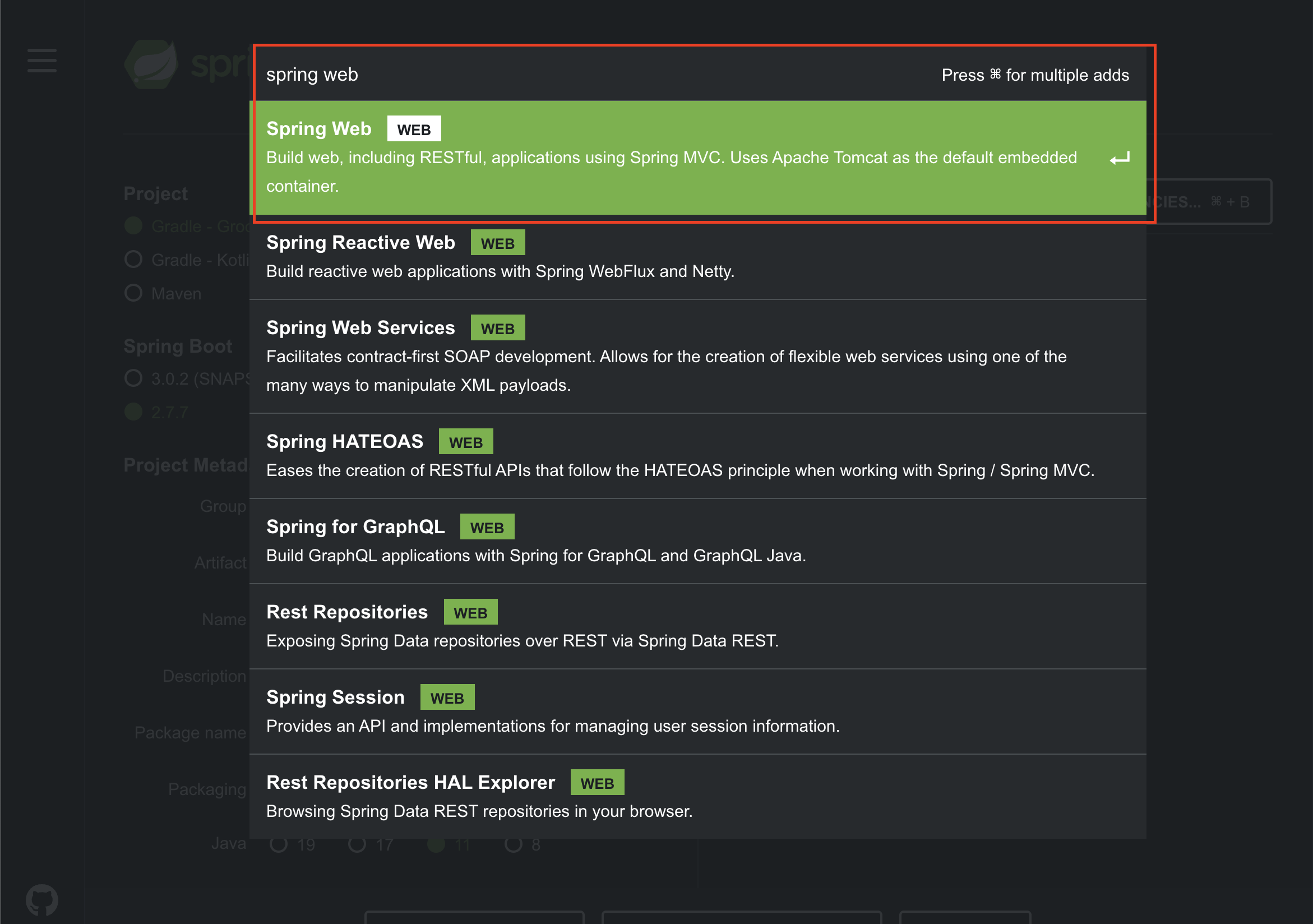
Task: Select the Maven project radio button
Action: (133, 293)
